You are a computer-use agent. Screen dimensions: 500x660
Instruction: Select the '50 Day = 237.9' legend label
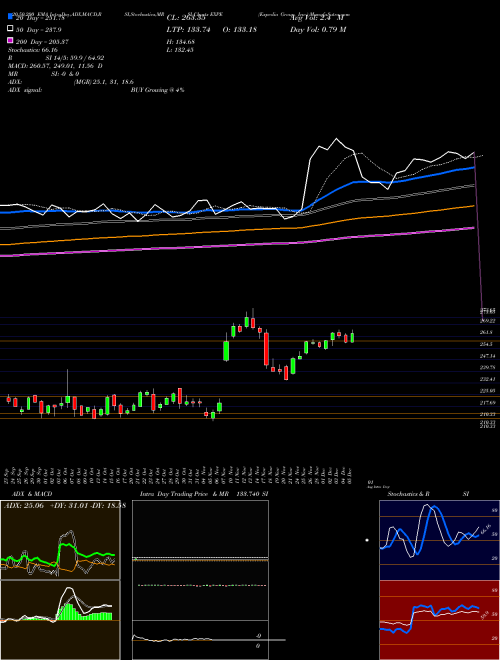point(39,30)
